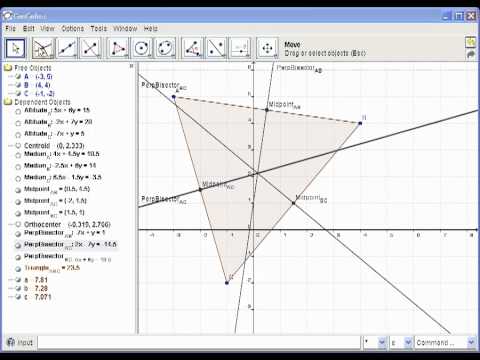Click the Undo icon
The image size is (480, 360).
[x=471, y=42]
